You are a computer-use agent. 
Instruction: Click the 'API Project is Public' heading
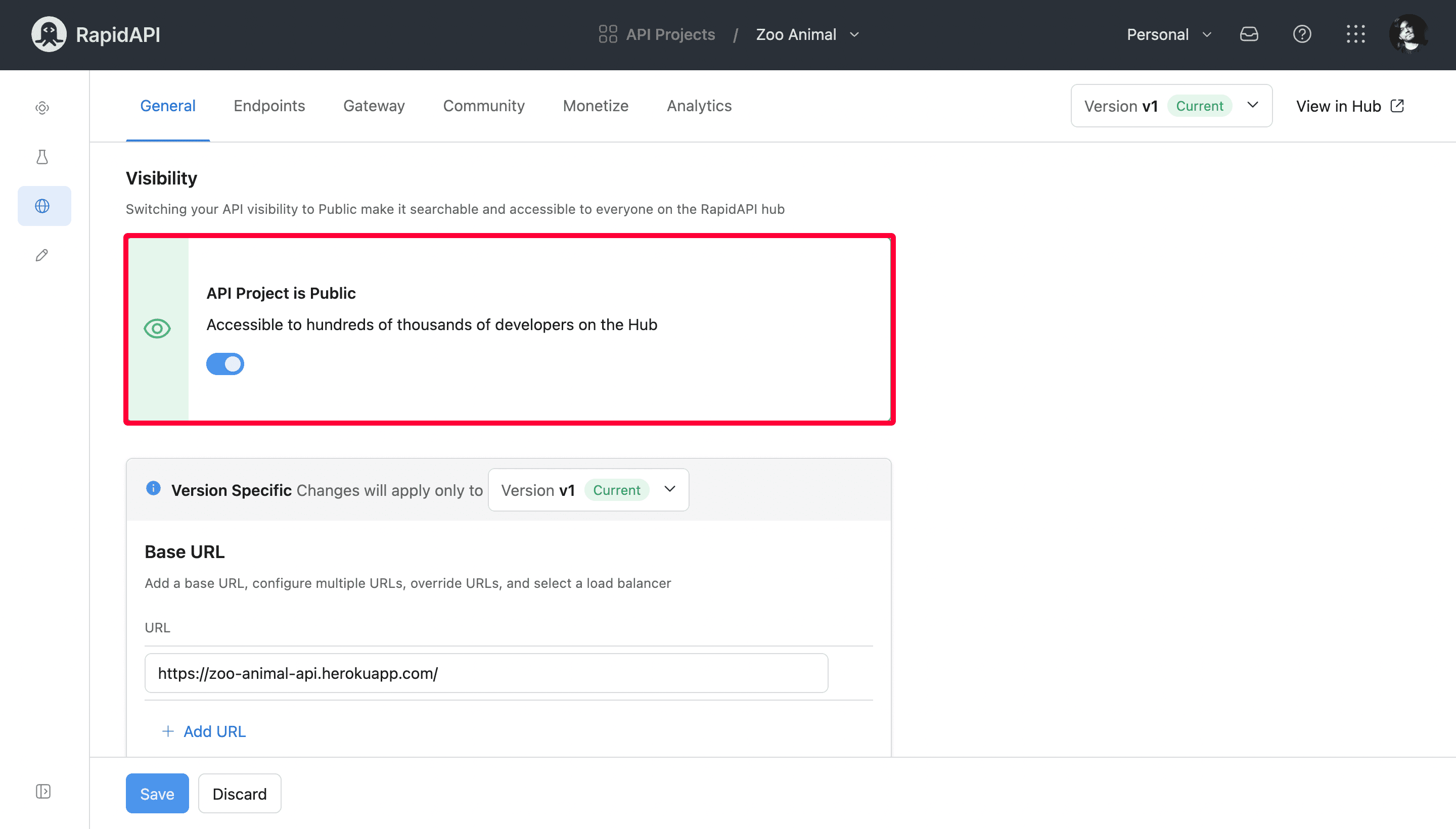(x=281, y=293)
